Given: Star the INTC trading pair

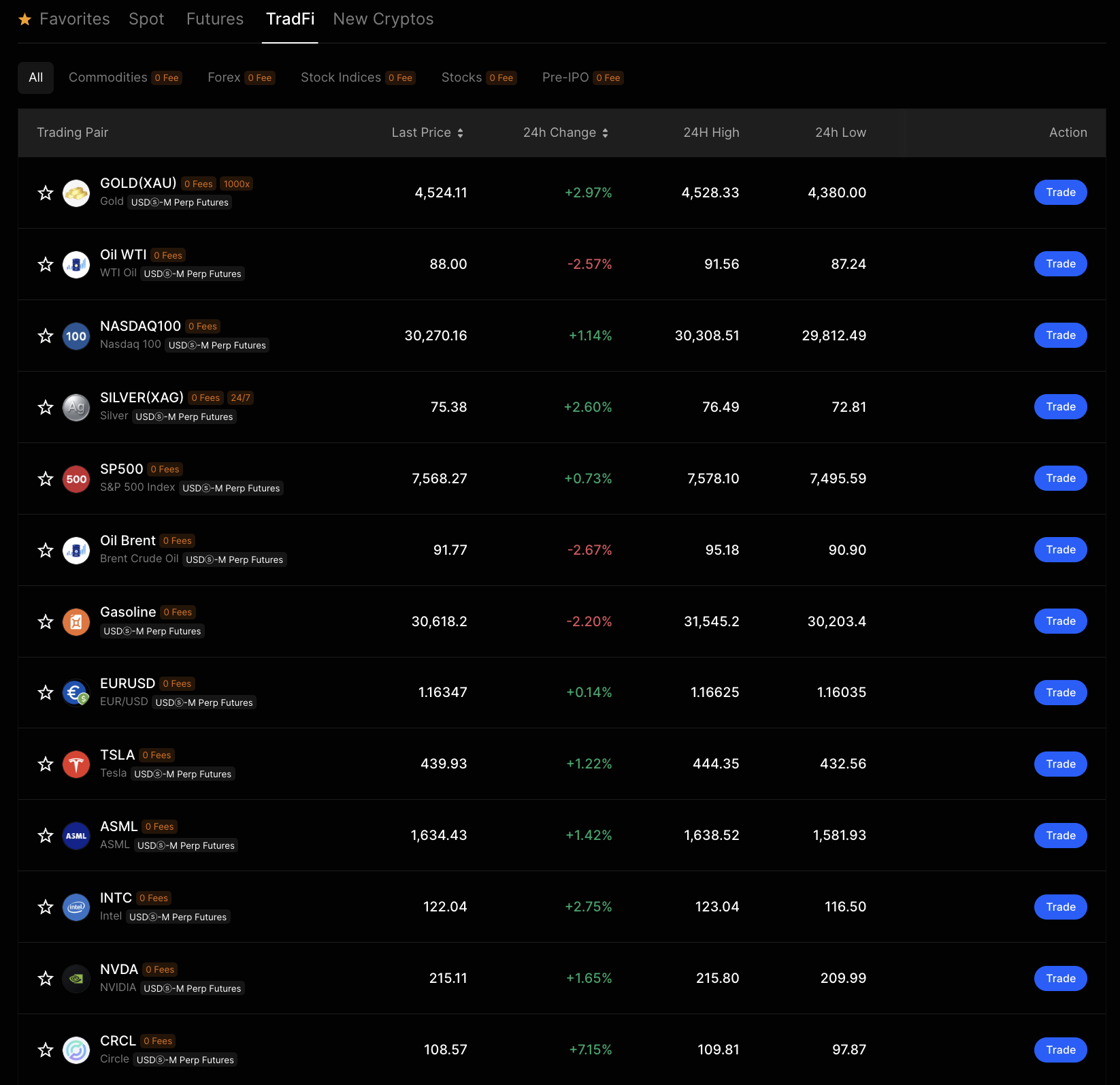Looking at the screenshot, I should tap(46, 907).
